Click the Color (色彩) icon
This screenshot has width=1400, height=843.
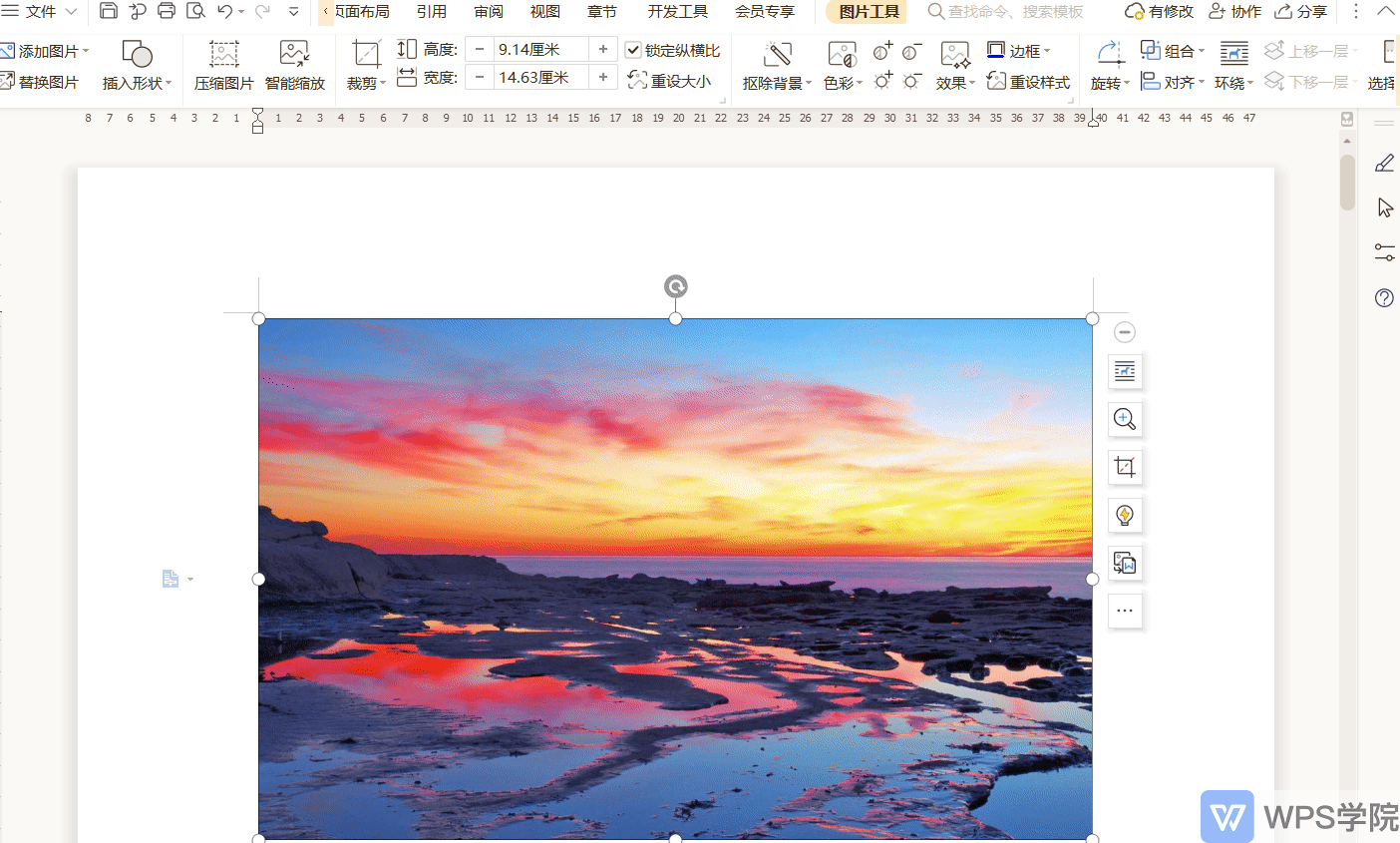coord(843,54)
